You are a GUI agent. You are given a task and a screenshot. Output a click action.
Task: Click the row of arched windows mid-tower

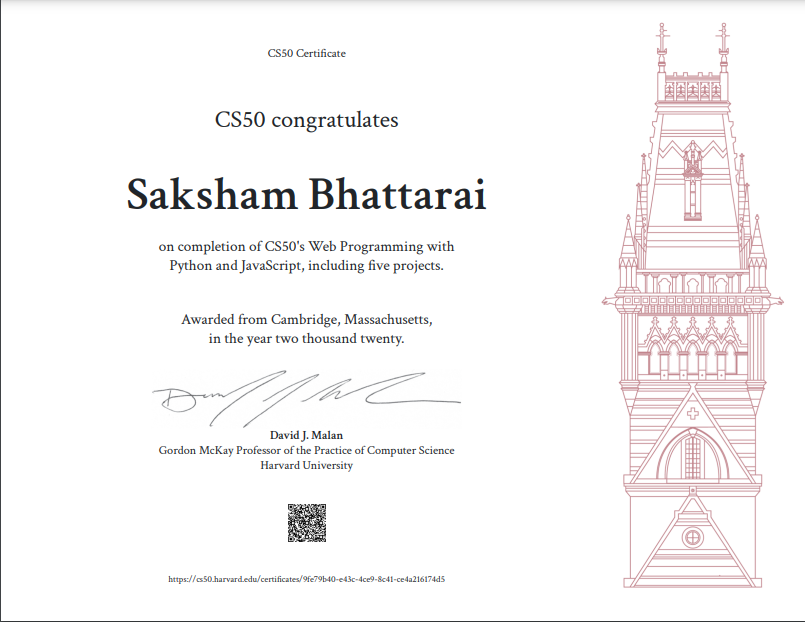[692, 357]
